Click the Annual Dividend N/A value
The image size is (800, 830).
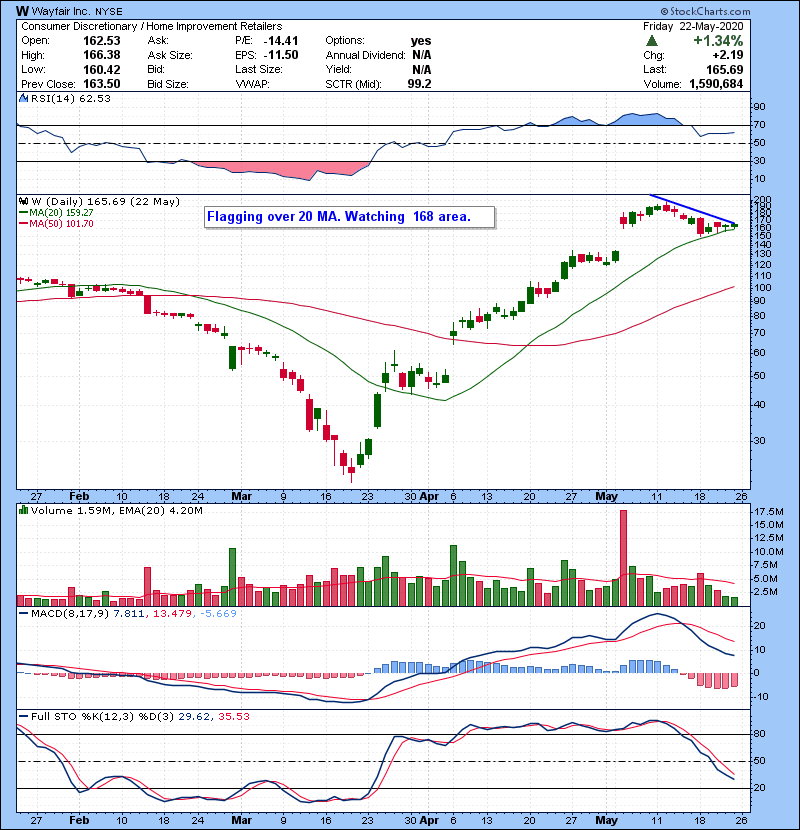(x=421, y=55)
